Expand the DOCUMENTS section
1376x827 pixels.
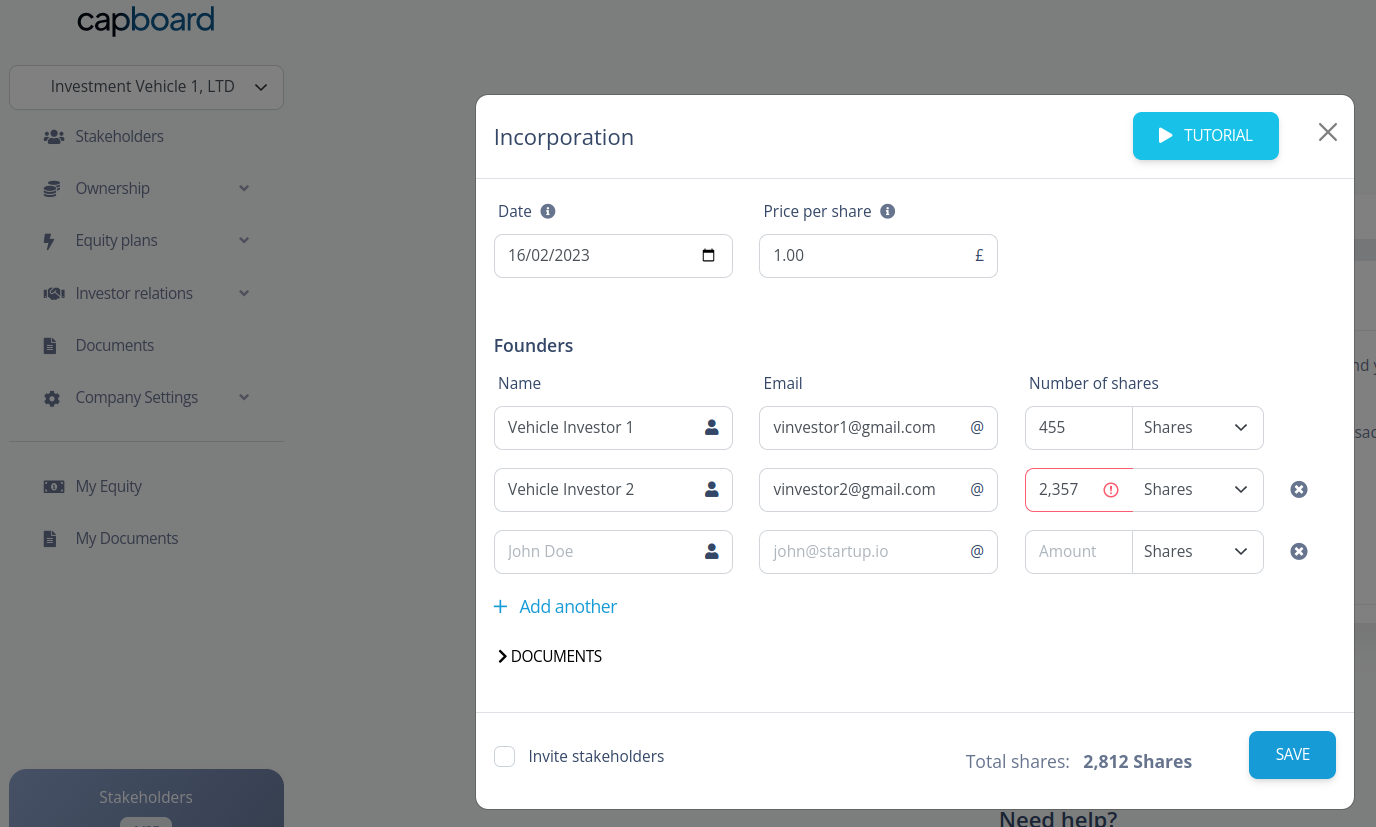click(549, 656)
